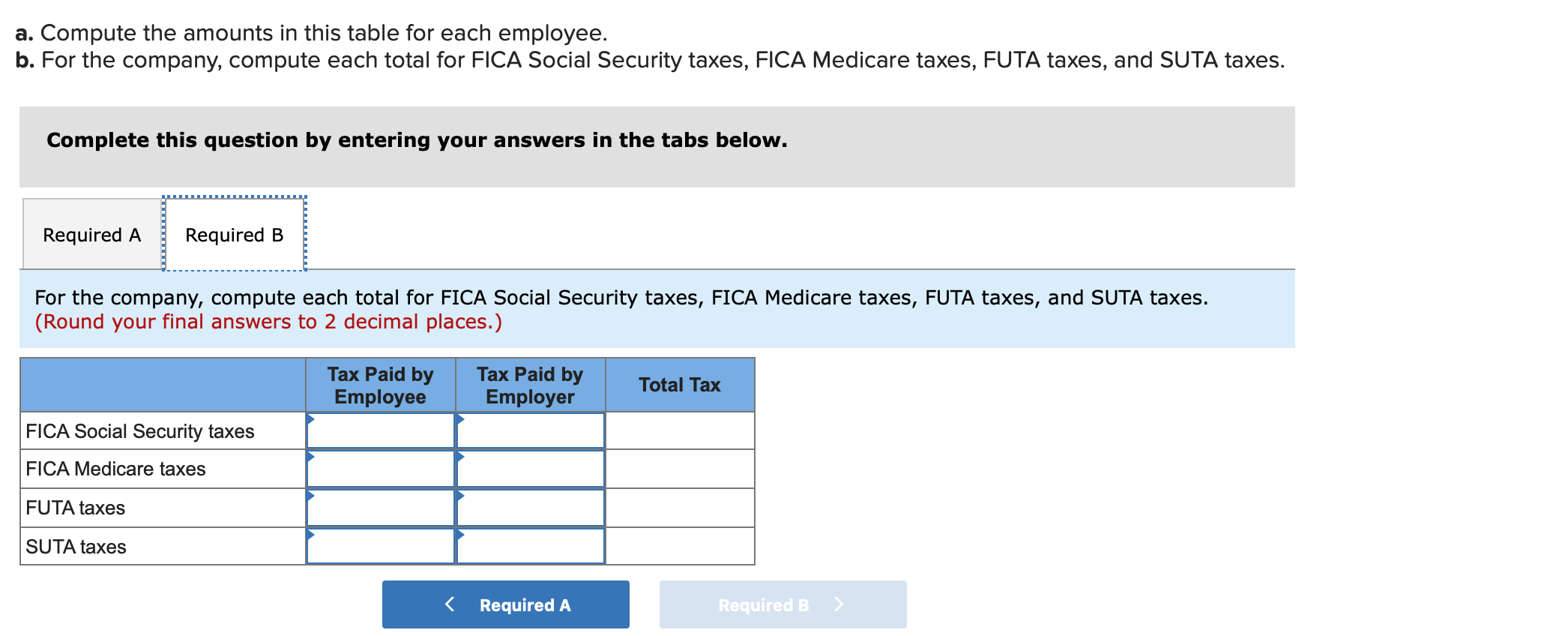1568x636 pixels.
Task: Enter SUTA tax paid by employee
Action: (x=381, y=547)
